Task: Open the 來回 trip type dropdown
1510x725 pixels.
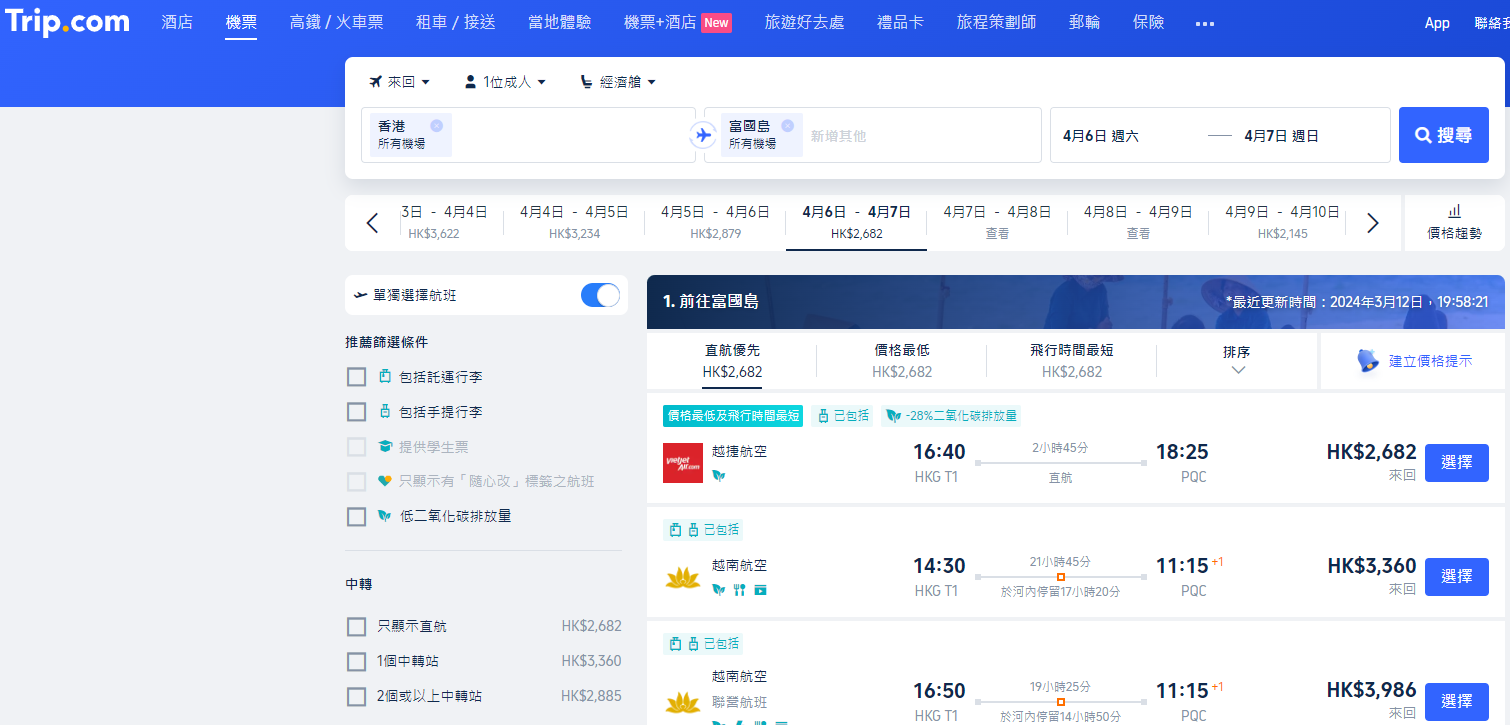Action: coord(399,82)
